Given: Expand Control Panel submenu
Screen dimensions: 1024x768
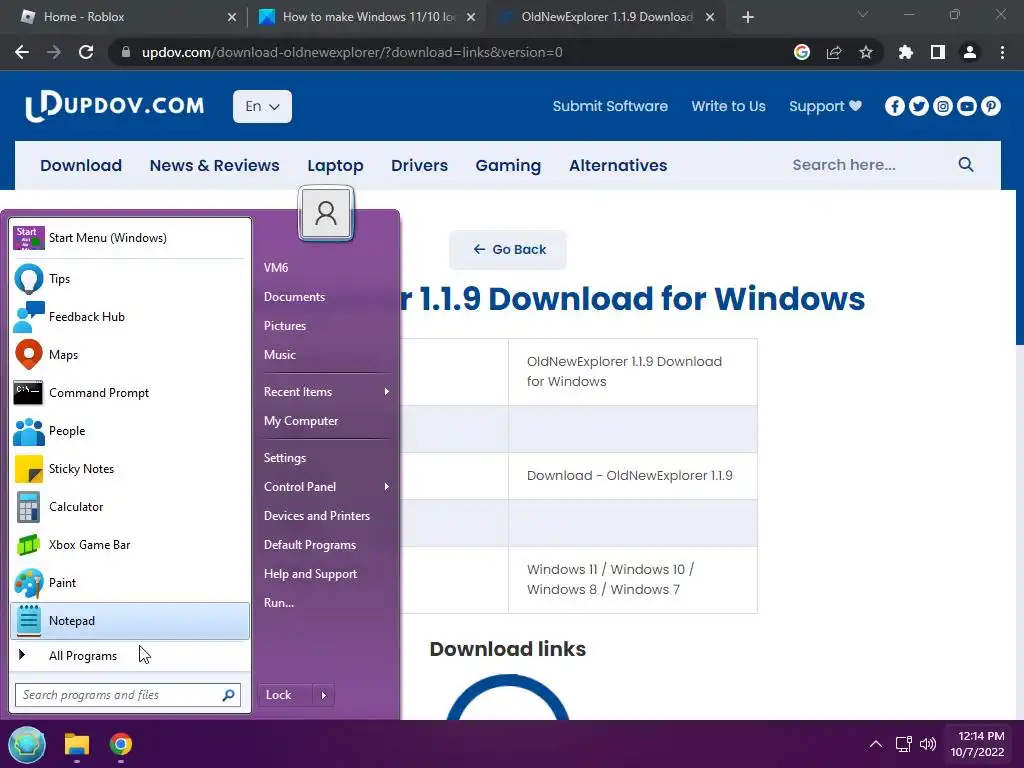Looking at the screenshot, I should tap(326, 487).
